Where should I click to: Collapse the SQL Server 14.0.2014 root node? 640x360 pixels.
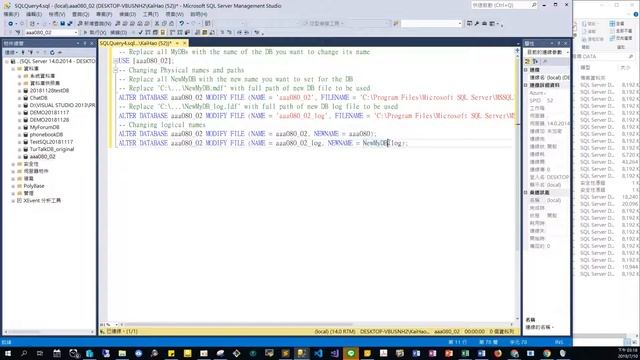(7, 61)
